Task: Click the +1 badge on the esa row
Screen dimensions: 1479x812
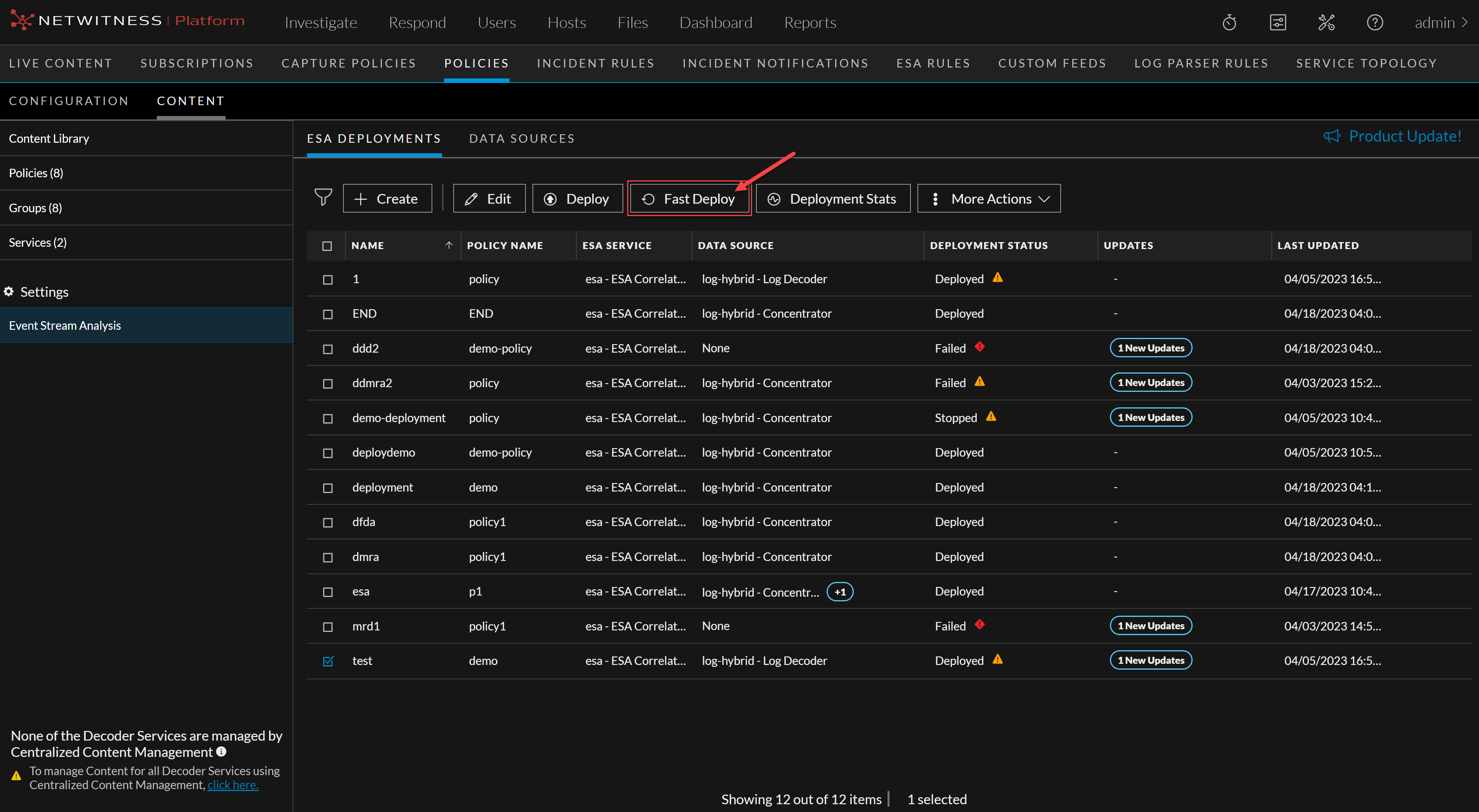Action: click(839, 592)
